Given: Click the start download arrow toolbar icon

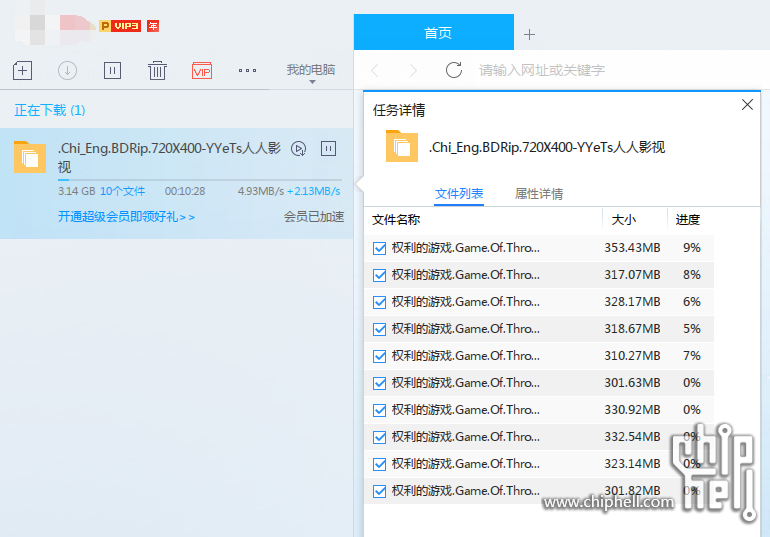Looking at the screenshot, I should click(67, 71).
